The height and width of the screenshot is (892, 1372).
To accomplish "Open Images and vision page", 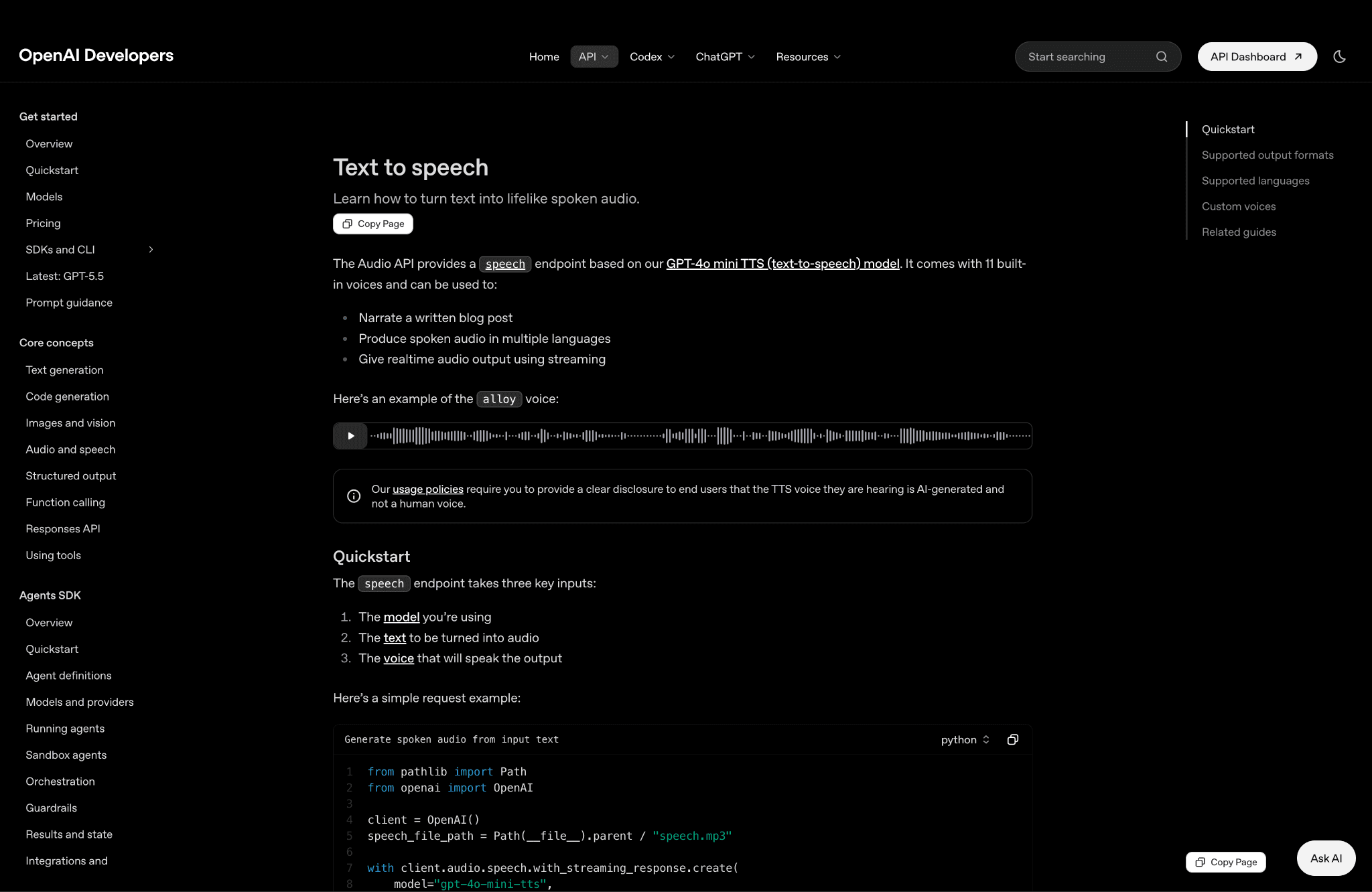I will [x=70, y=423].
